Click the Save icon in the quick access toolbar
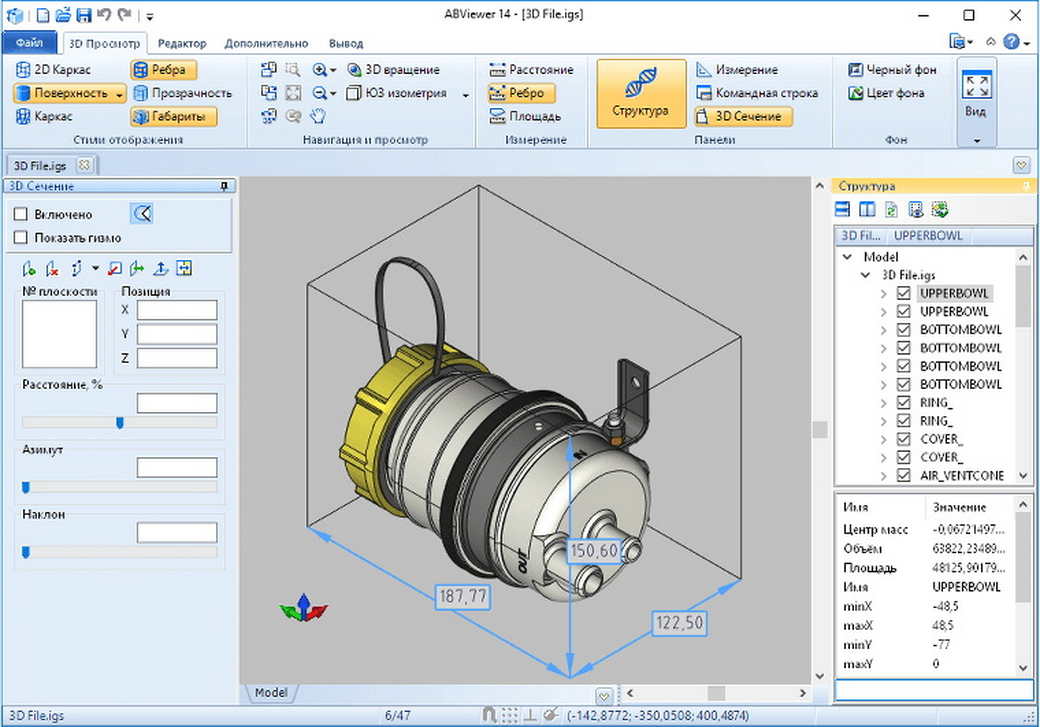1040x727 pixels. (84, 15)
